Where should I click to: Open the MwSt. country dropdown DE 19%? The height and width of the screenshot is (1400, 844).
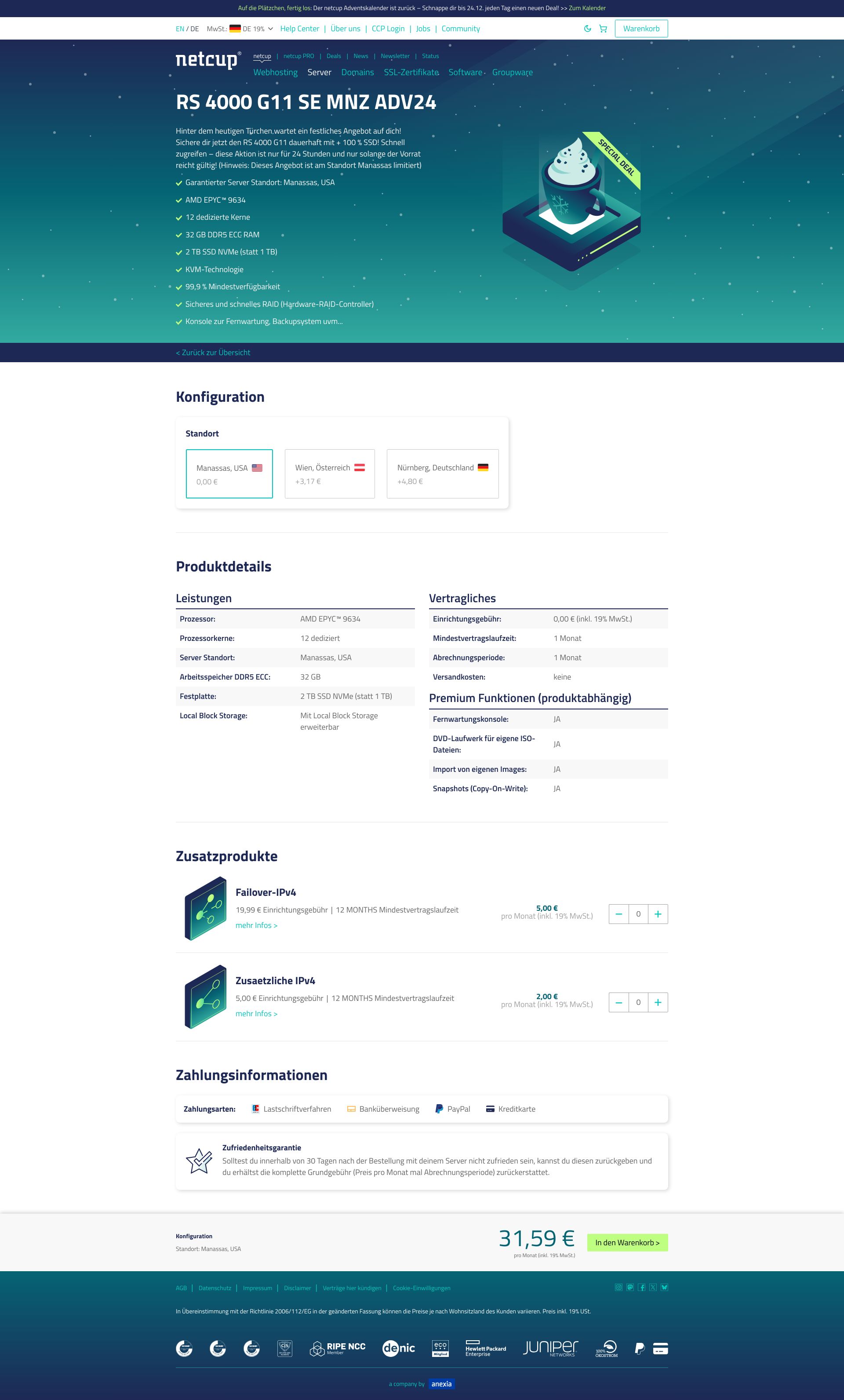tap(251, 29)
